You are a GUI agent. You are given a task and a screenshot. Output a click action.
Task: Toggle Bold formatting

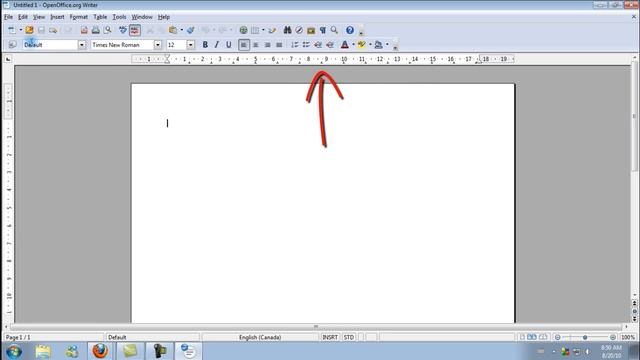tap(205, 45)
